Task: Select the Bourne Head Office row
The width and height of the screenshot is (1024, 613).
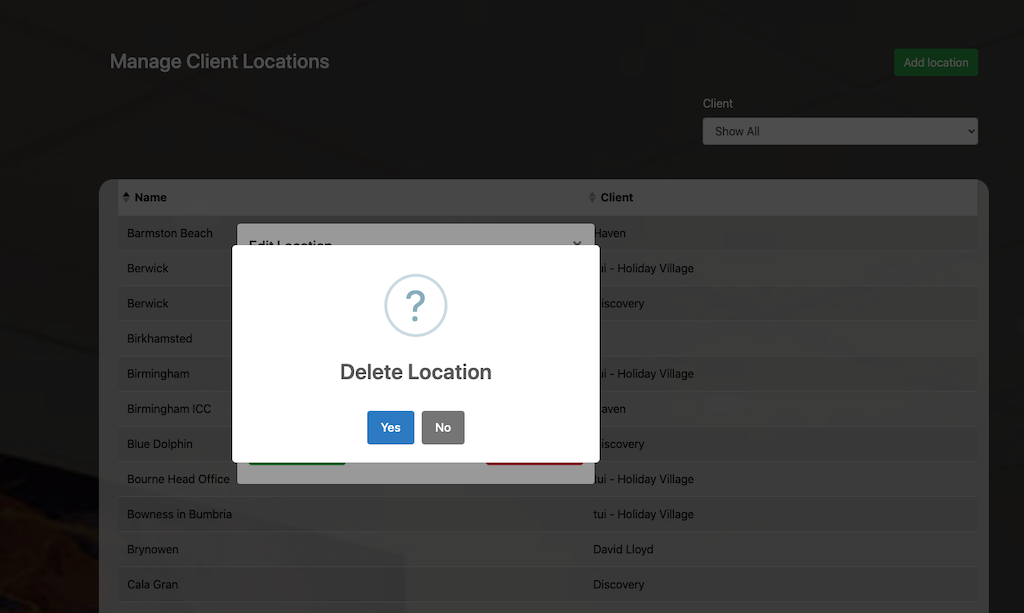Action: (178, 479)
